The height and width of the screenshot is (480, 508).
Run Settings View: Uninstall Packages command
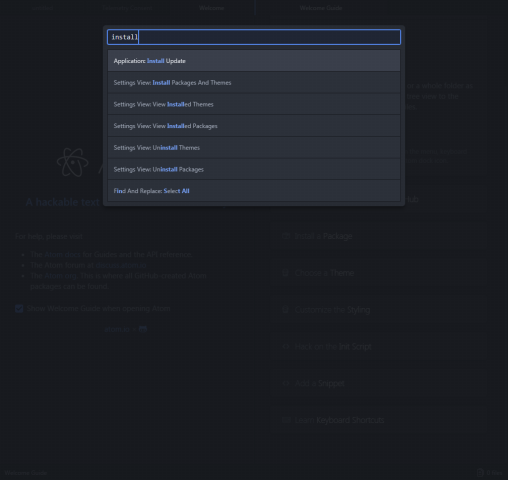254,169
